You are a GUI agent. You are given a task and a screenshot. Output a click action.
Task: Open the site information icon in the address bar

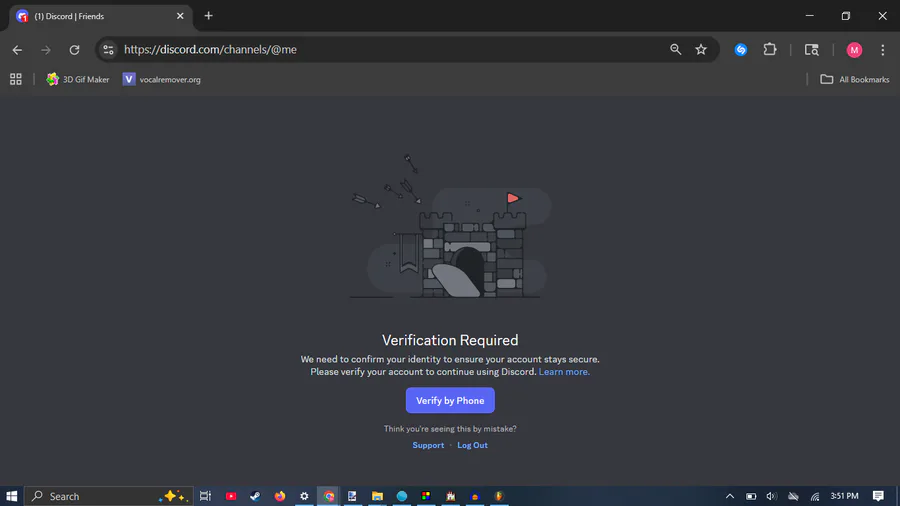pos(108,50)
